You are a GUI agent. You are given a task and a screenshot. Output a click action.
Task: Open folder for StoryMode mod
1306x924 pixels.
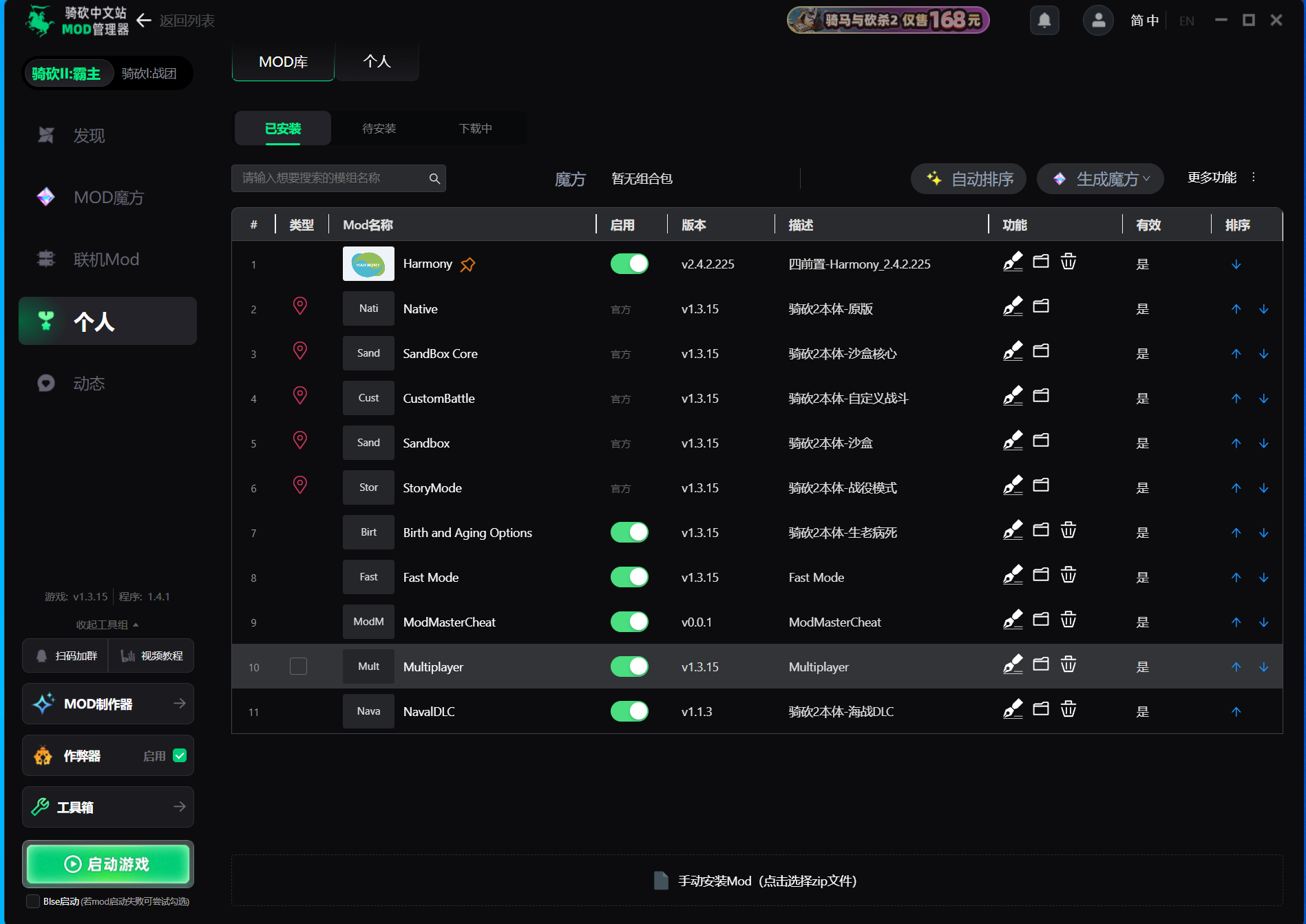(x=1041, y=485)
